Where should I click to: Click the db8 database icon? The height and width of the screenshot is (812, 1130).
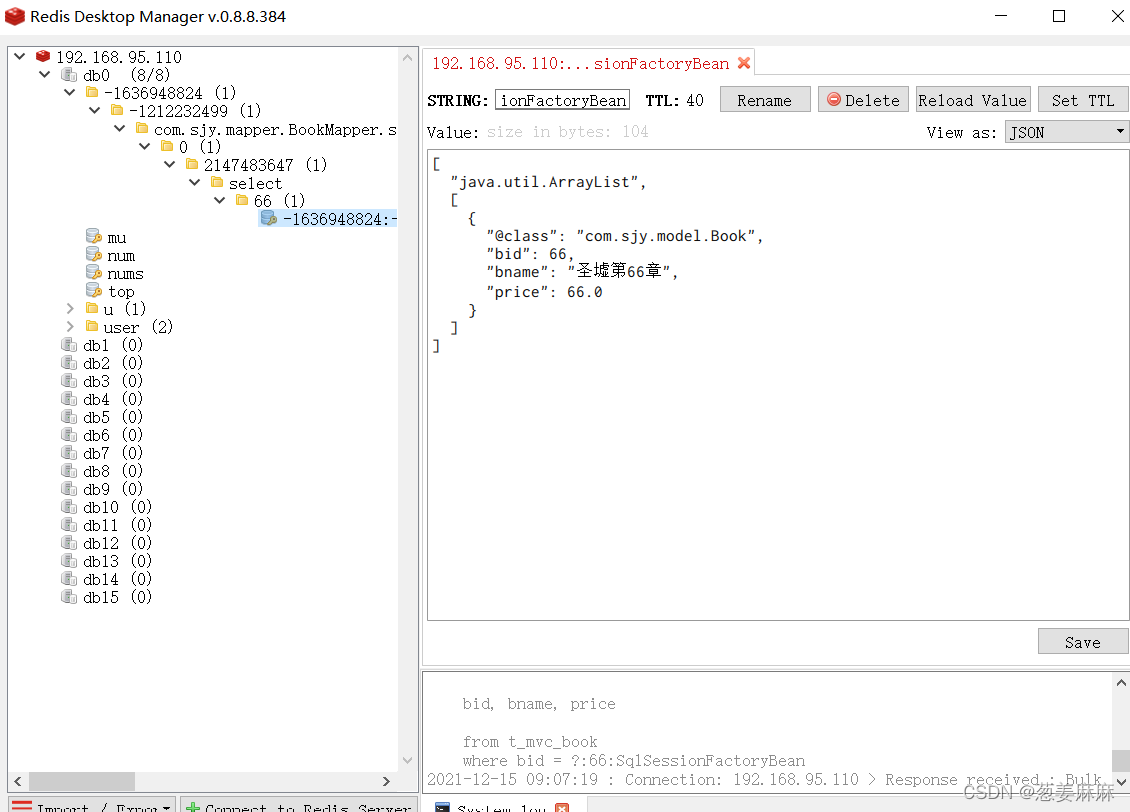69,471
